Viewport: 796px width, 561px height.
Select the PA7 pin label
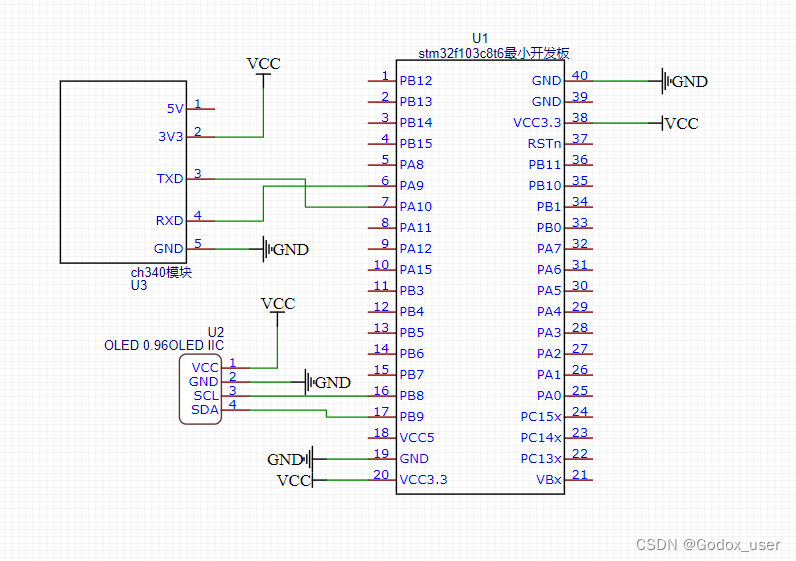coord(549,249)
